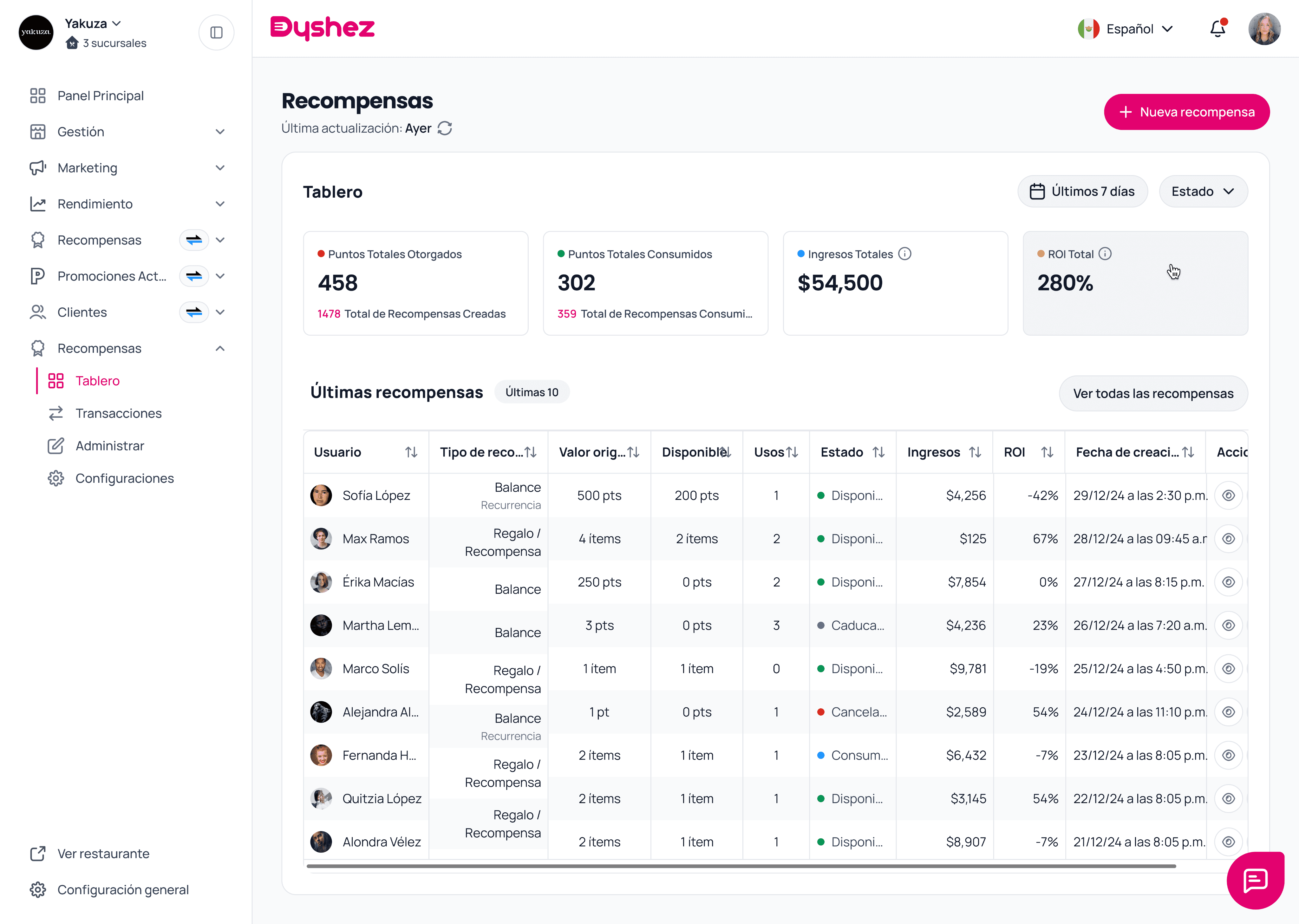Open the Ver restaurante link
The width and height of the screenshot is (1299, 924).
pyautogui.click(x=103, y=854)
